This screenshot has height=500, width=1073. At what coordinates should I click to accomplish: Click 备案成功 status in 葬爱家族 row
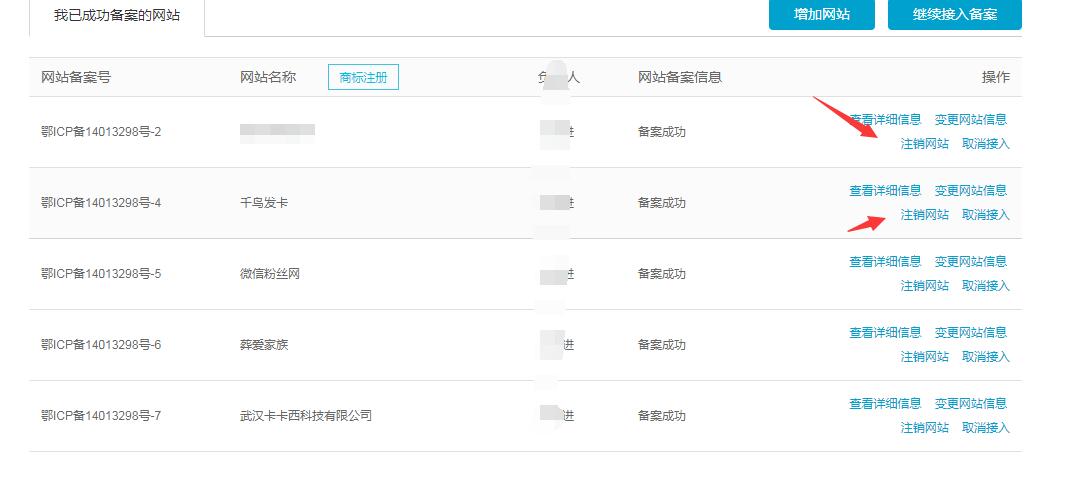coord(662,345)
